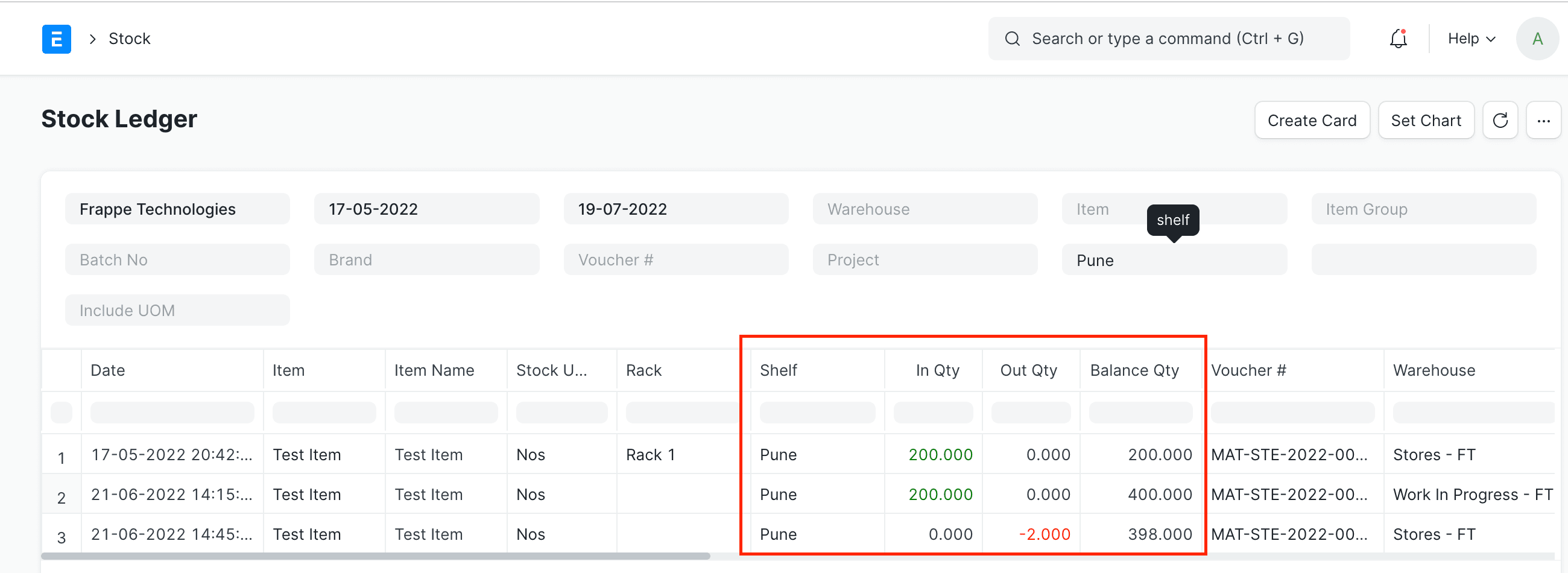
Task: Select the Rack 1 cell
Action: tap(683, 454)
